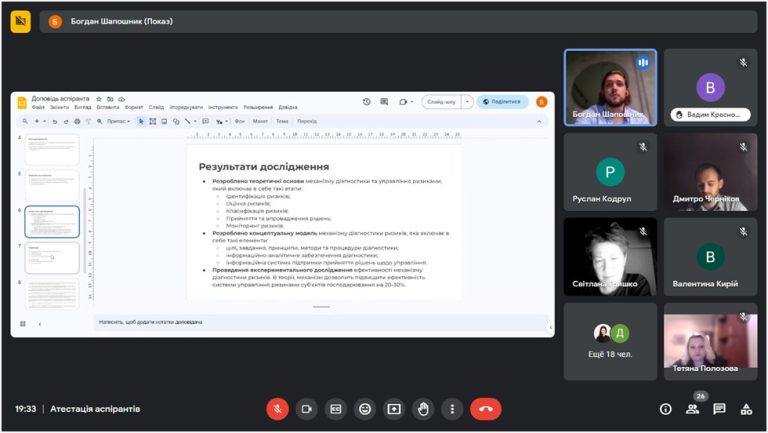Click the Фон background button
This screenshot has width=768, height=433.
click(x=240, y=121)
